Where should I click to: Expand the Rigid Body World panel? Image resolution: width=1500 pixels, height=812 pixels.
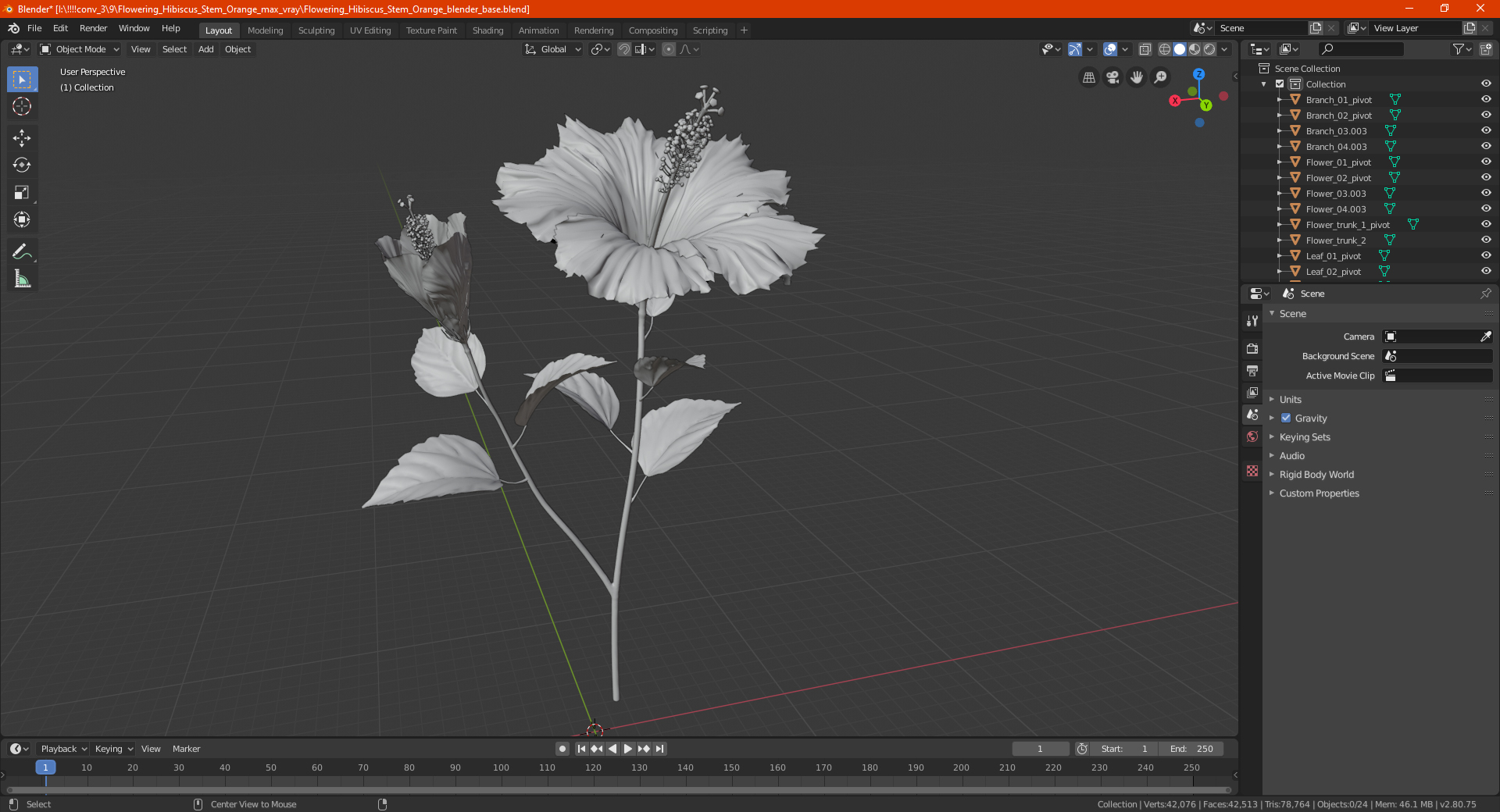point(1316,475)
